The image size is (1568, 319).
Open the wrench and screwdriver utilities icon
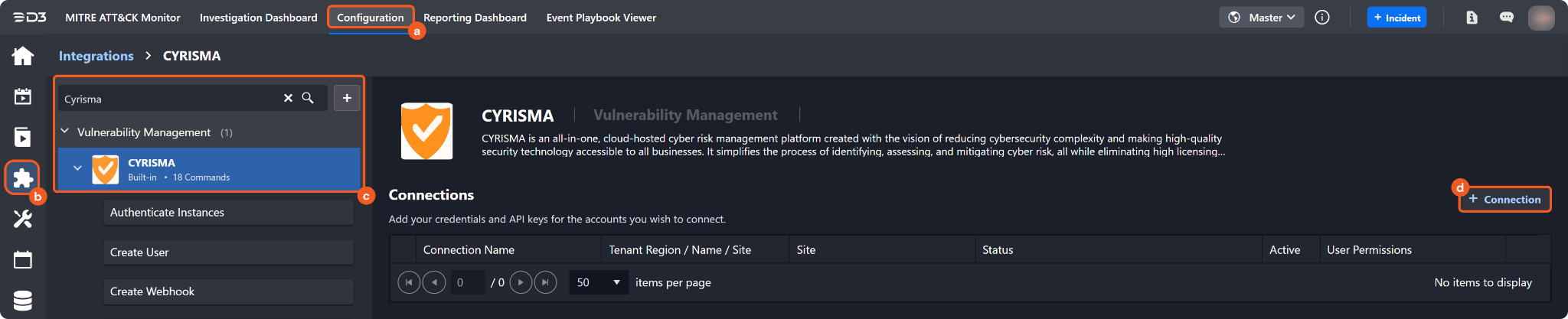(23, 220)
